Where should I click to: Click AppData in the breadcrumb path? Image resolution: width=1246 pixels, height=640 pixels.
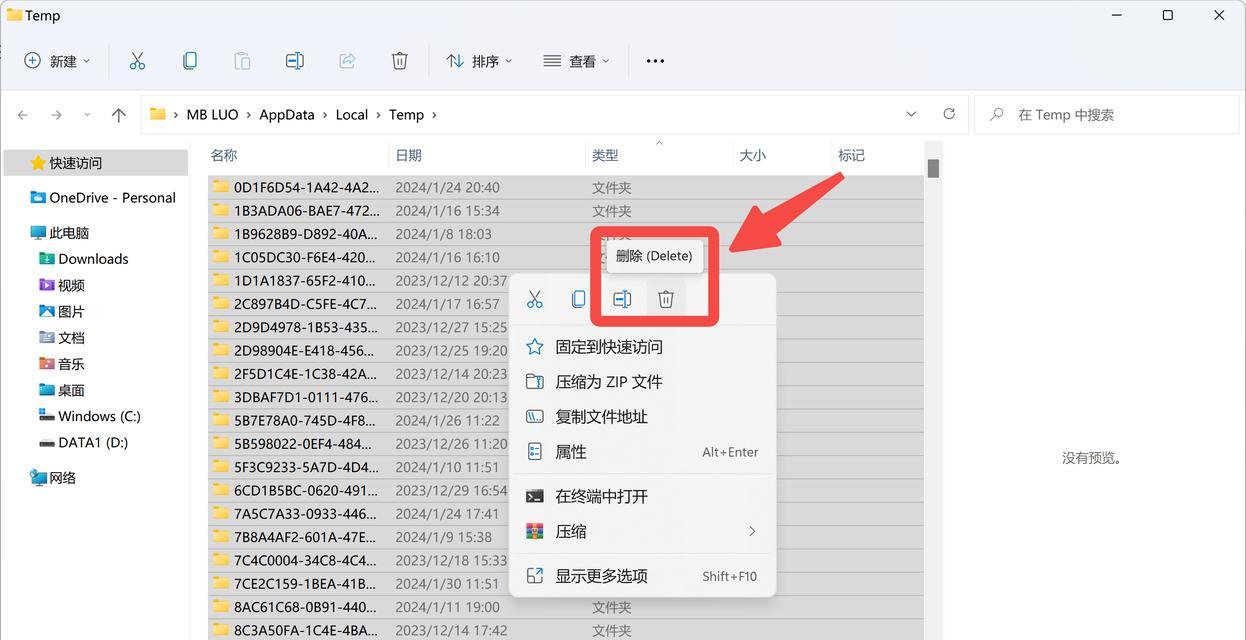[x=287, y=115]
